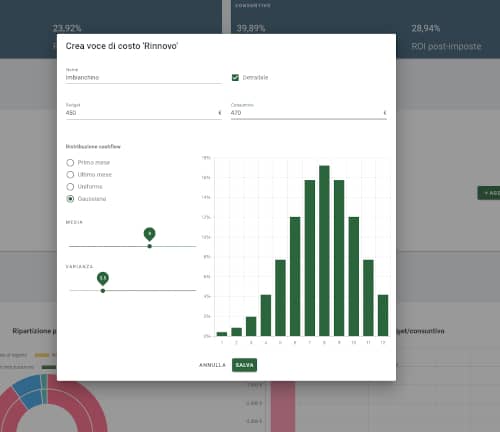This screenshot has width=500, height=432.
Task: Select the Primo mese radio option
Action: (x=70, y=163)
